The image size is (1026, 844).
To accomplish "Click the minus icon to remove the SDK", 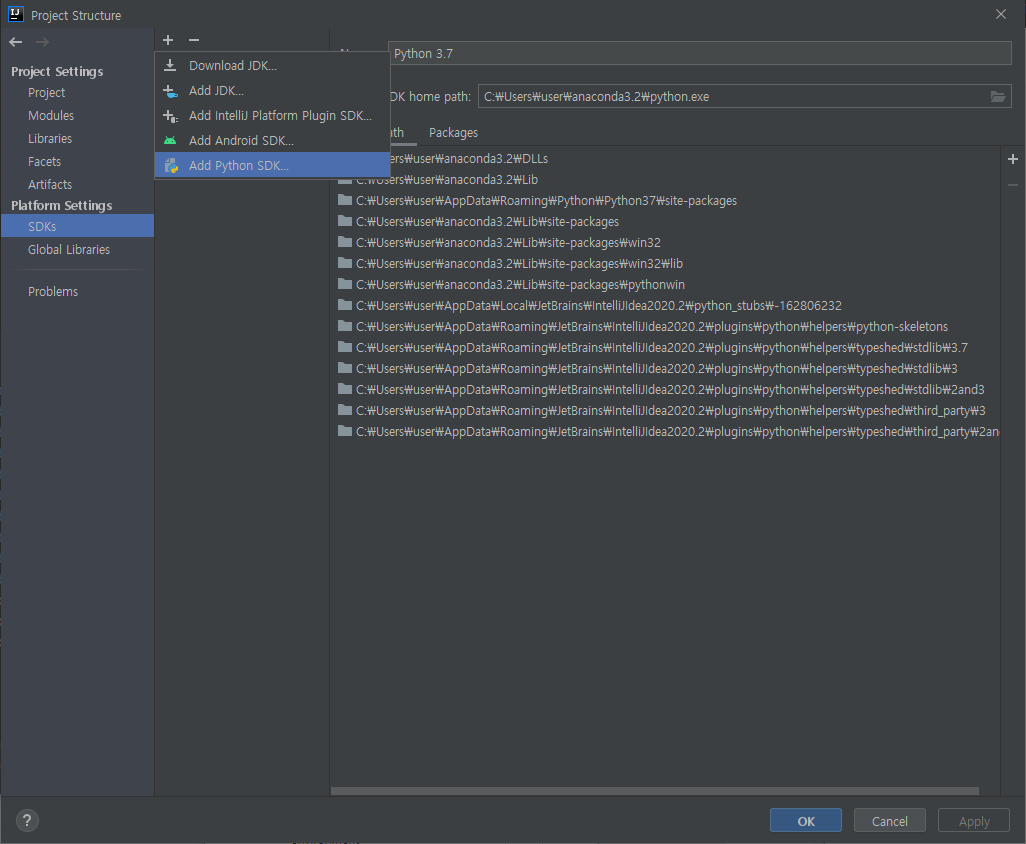I will (193, 39).
